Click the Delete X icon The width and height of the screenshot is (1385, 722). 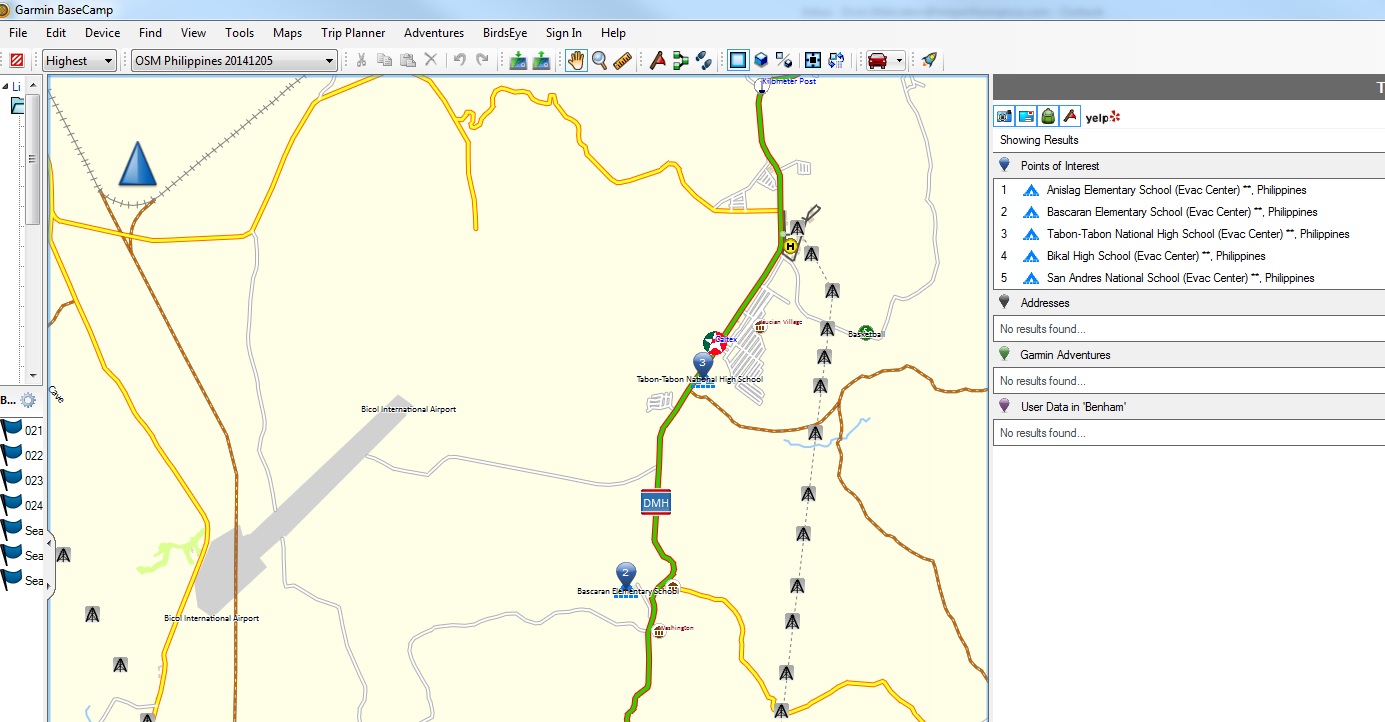pos(431,61)
